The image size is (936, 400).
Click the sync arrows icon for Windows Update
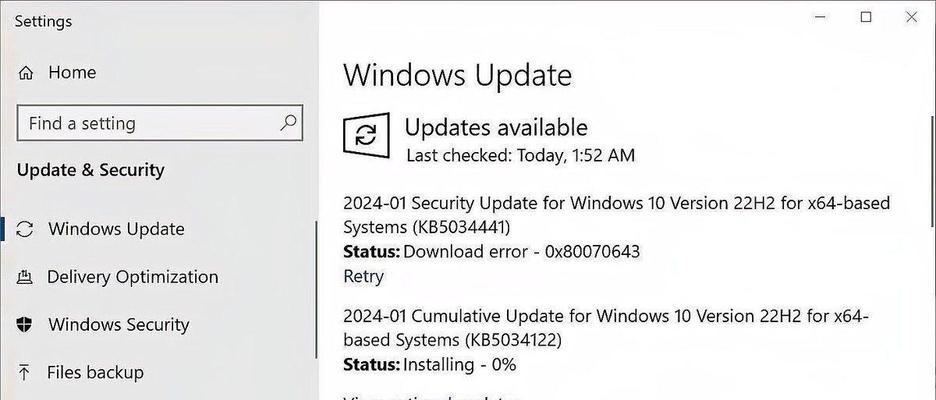24,229
